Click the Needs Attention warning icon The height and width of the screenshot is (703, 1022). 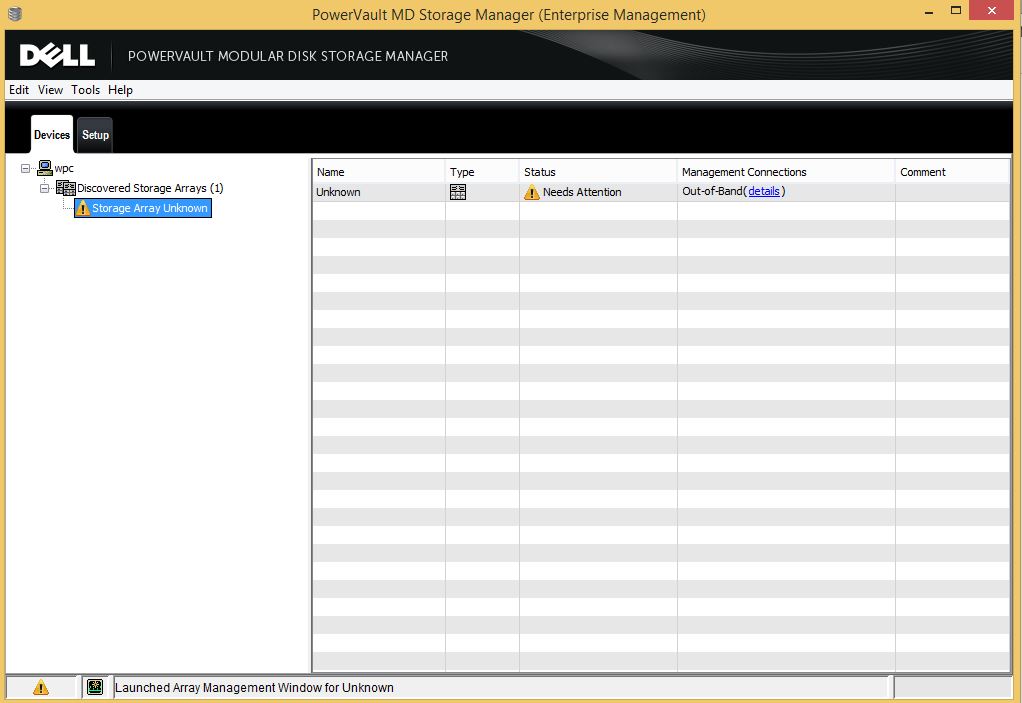[532, 192]
